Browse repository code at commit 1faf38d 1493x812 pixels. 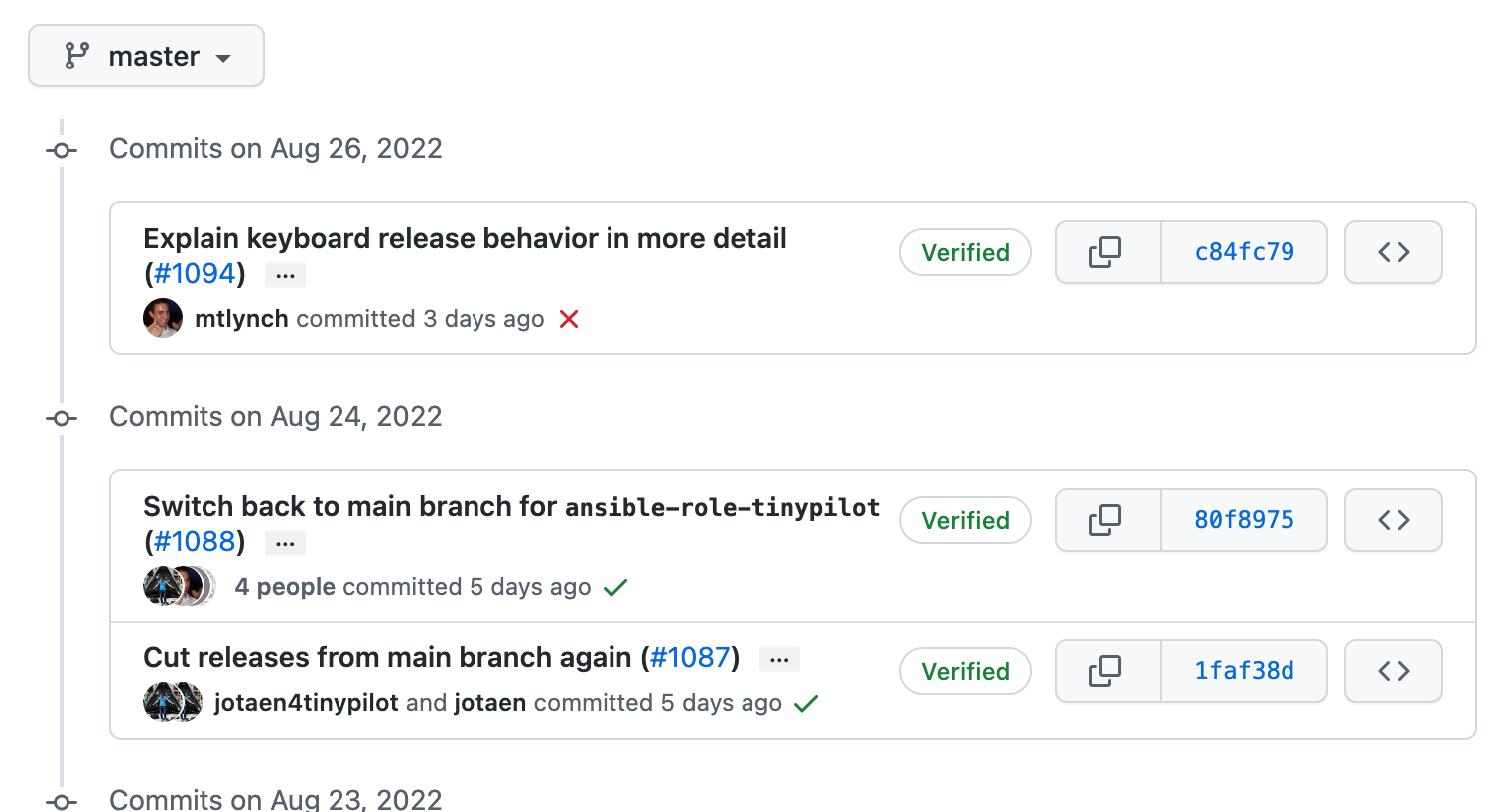1393,671
